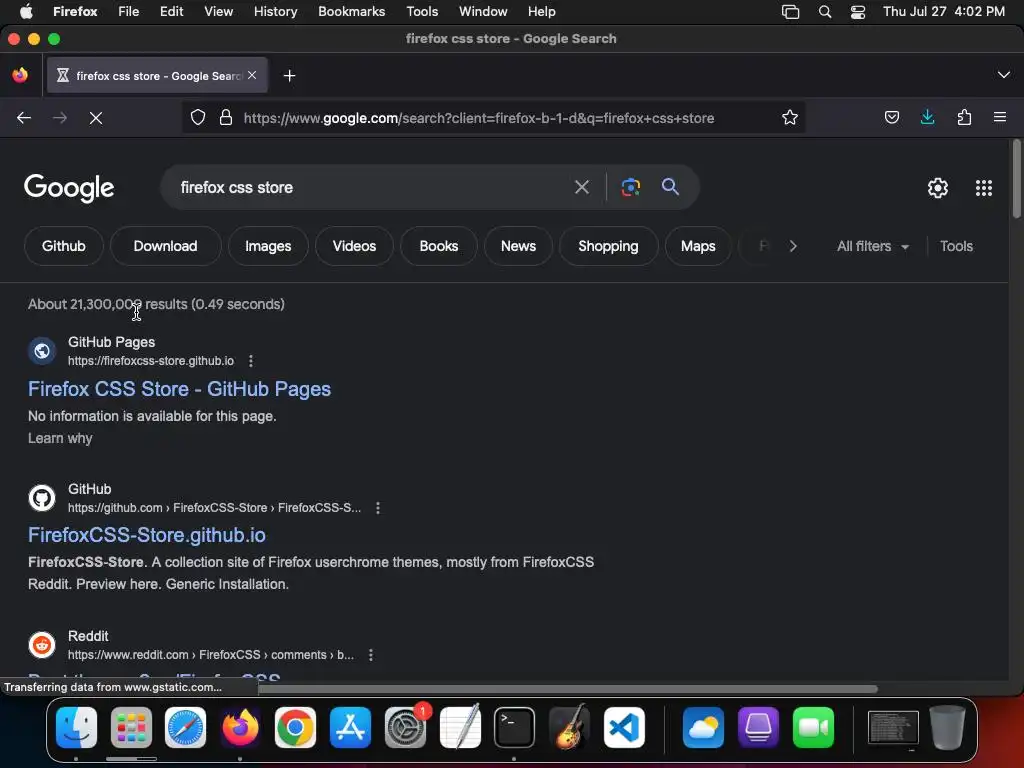Open the Google apps grid
The image size is (1024, 768).
984,188
